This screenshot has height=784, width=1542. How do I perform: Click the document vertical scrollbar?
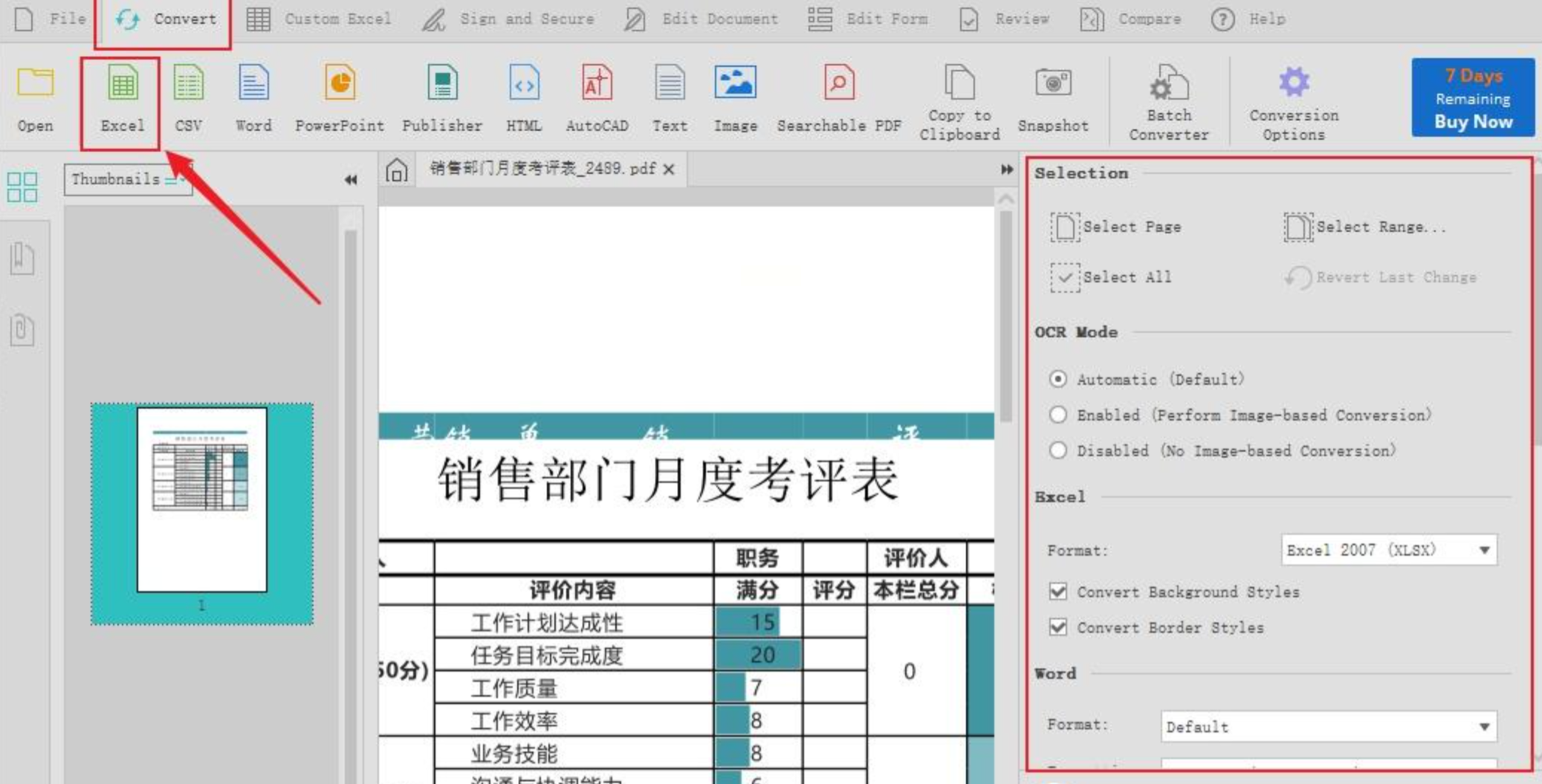tap(1005, 316)
